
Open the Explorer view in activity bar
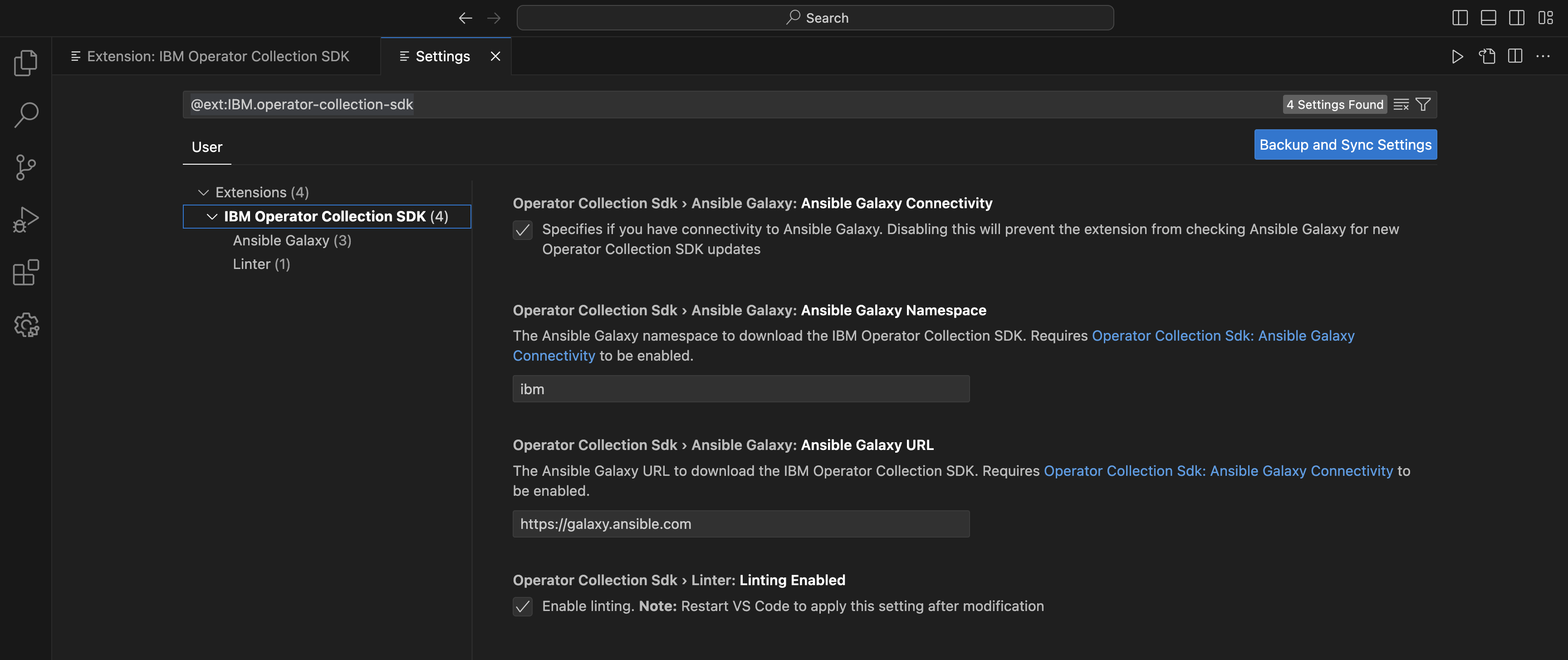(25, 63)
